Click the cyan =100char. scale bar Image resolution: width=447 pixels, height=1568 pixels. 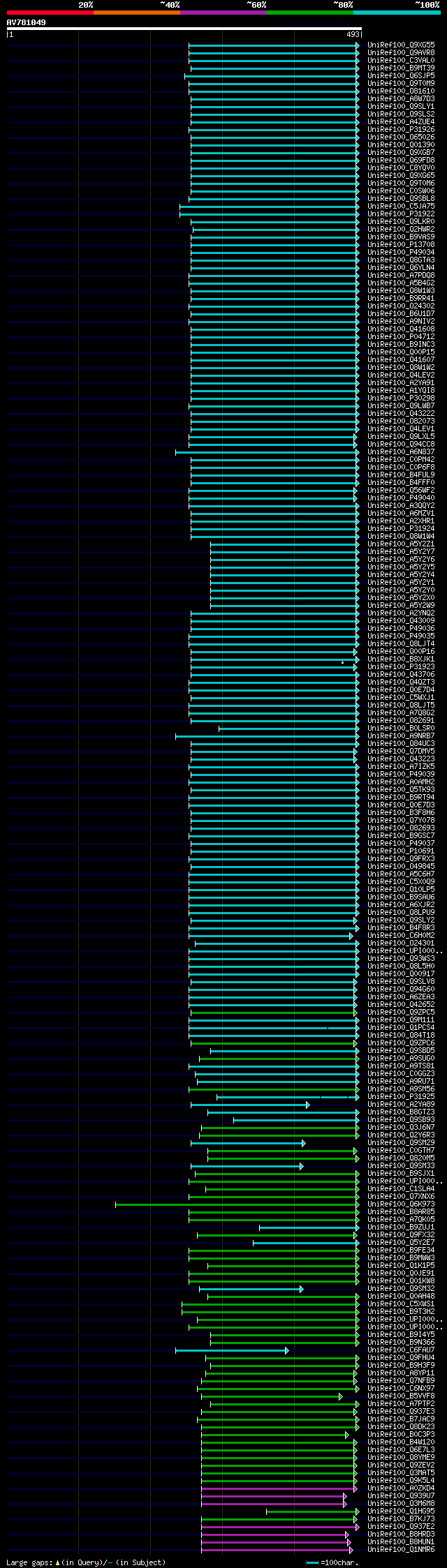click(x=312, y=1562)
